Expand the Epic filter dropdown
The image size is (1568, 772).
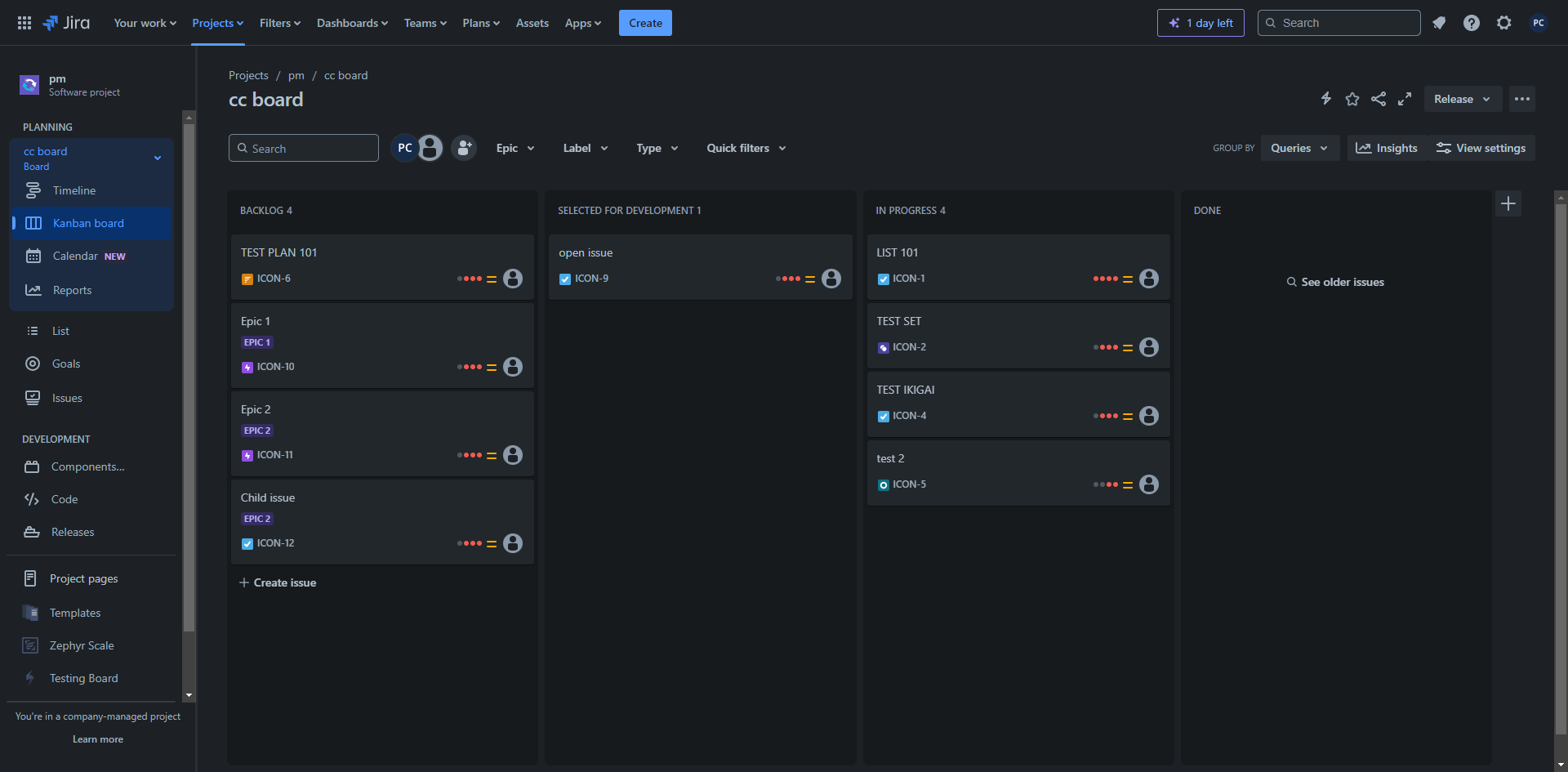[x=515, y=148]
